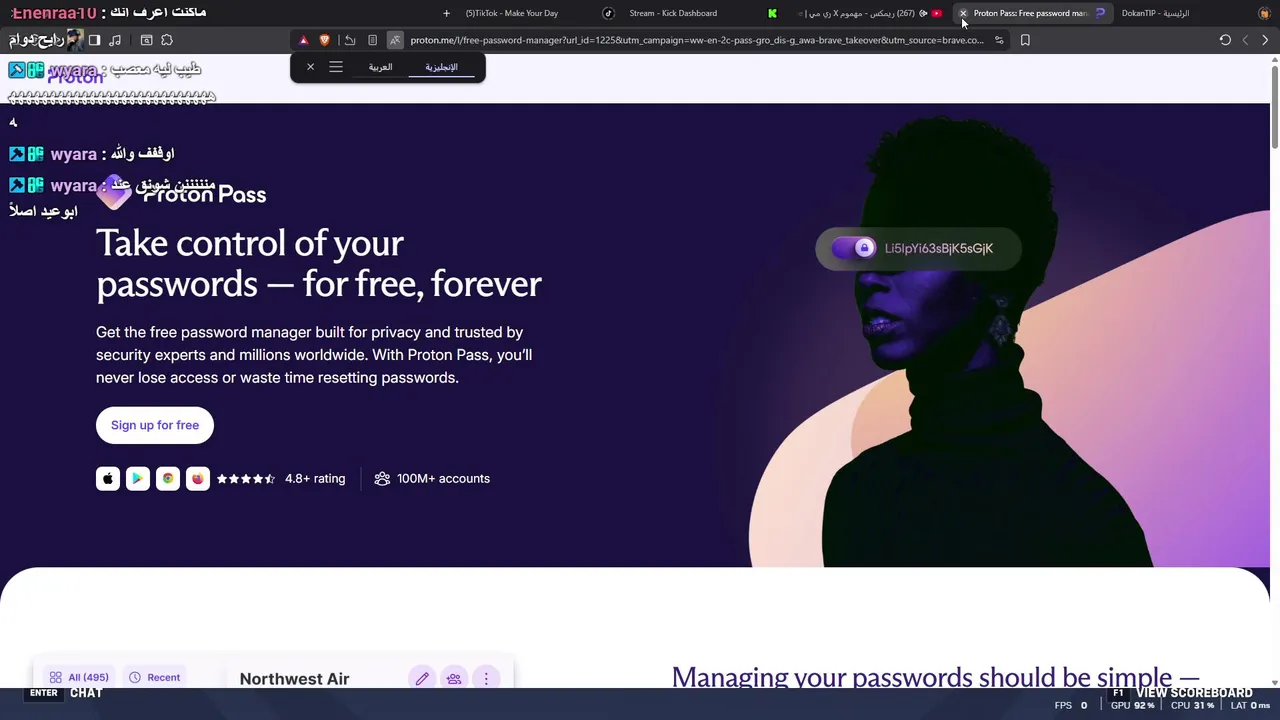Click generated password Li5IpYi63sBjK5sGjK
1280x720 pixels.
[x=939, y=248]
